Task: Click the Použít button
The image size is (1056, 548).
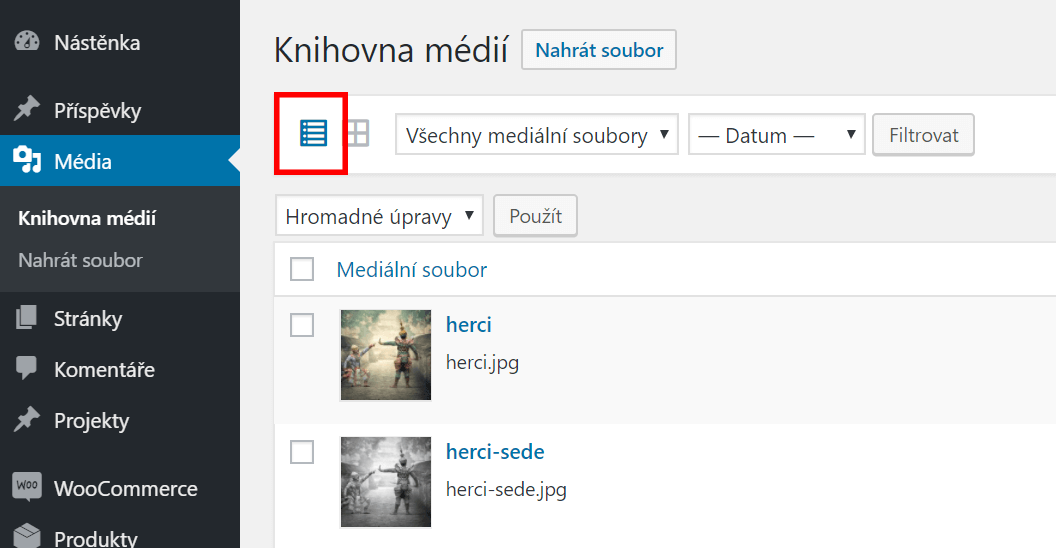Action: (535, 215)
